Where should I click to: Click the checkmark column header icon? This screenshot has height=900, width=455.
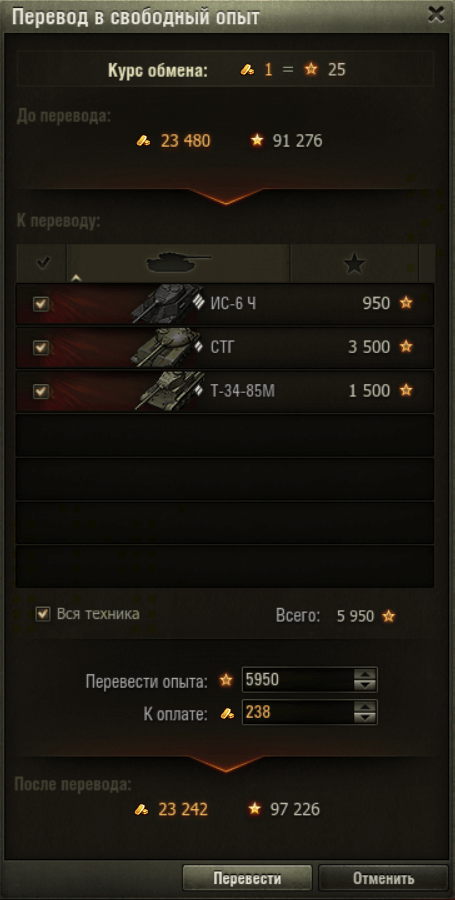click(x=42, y=263)
